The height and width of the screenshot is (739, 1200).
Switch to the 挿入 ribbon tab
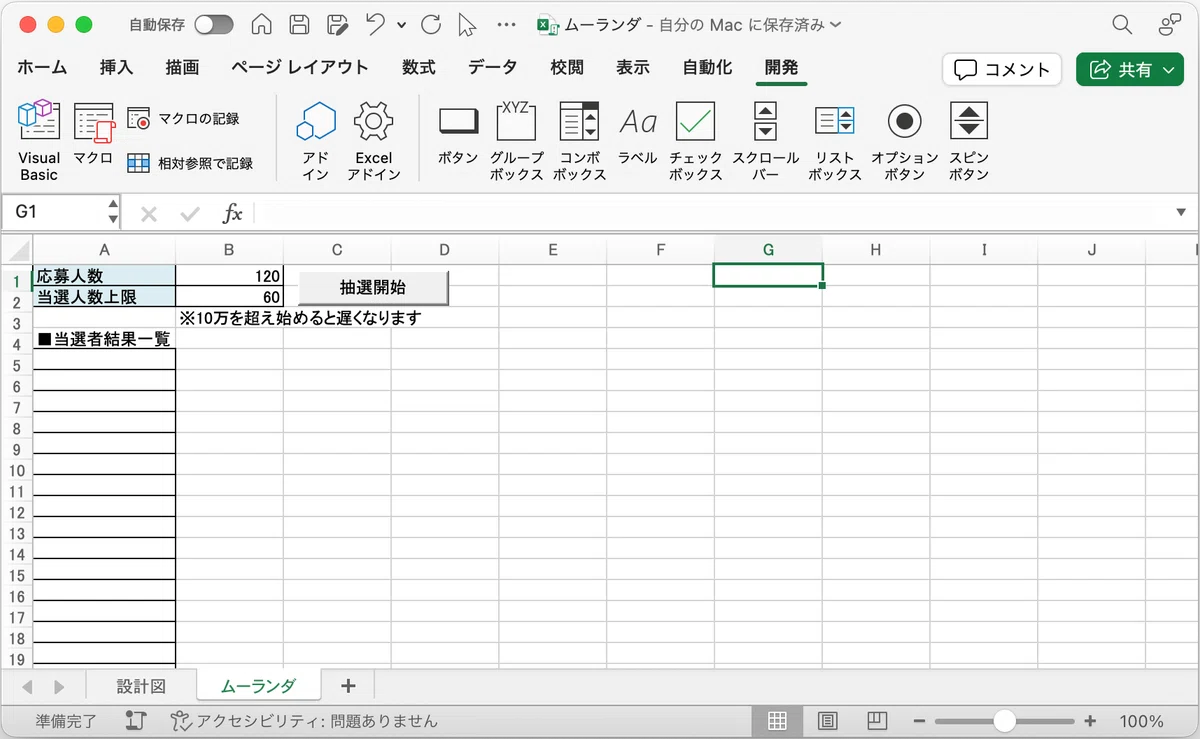116,68
